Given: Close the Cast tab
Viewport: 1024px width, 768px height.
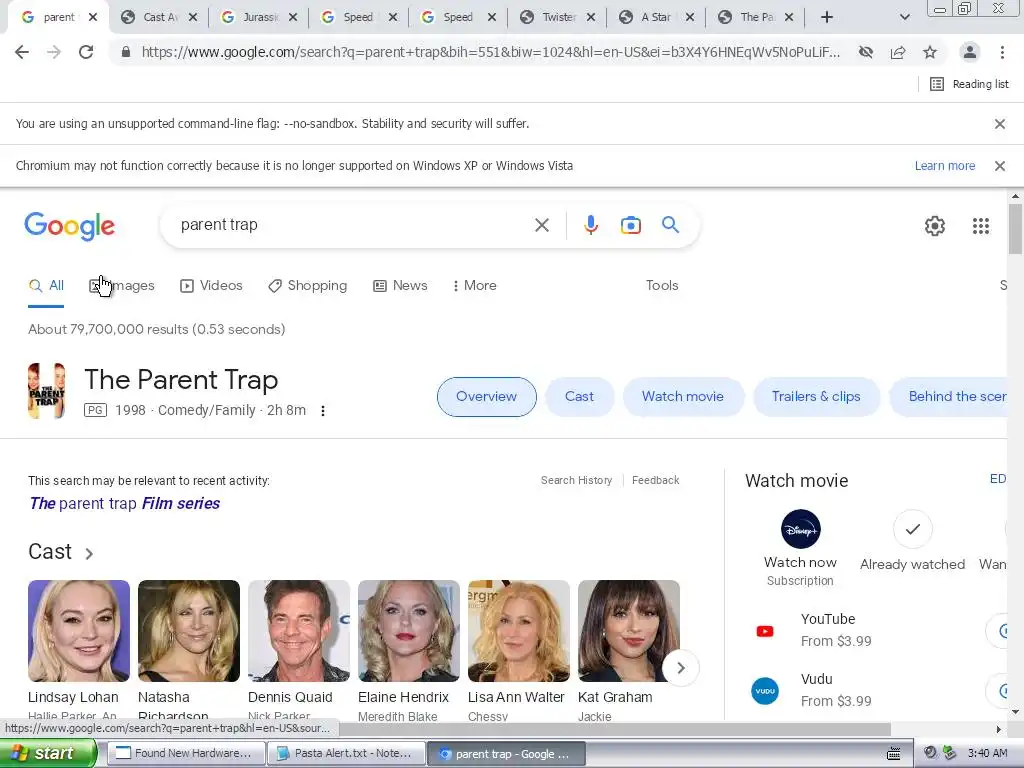Looking at the screenshot, I should (x=193, y=17).
